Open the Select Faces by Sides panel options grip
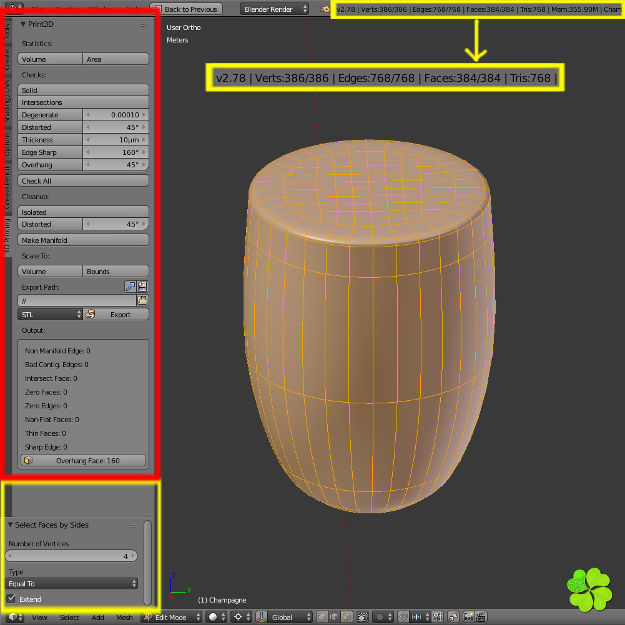The height and width of the screenshot is (625, 625). point(133,526)
